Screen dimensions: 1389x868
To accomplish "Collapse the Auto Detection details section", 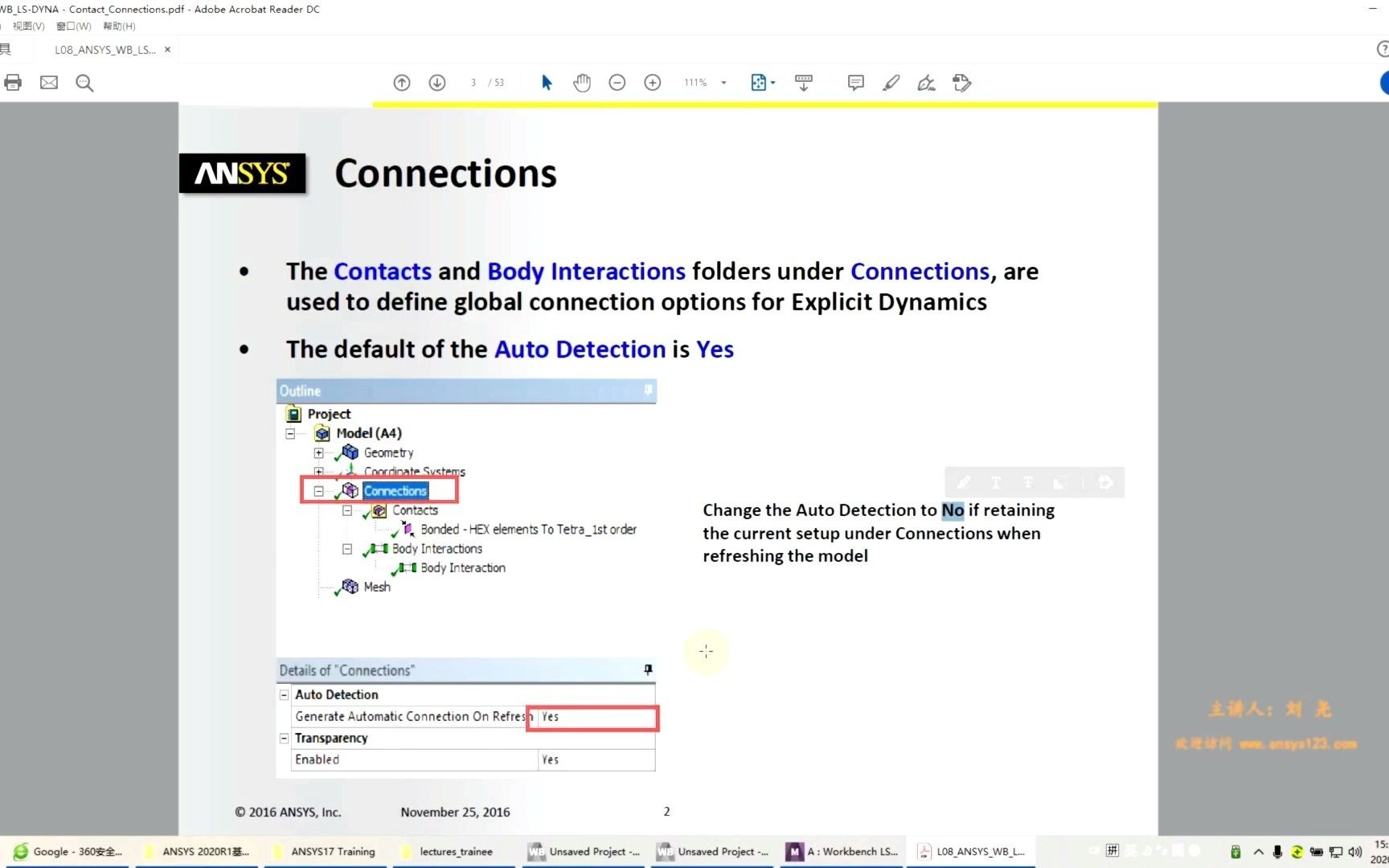I will point(284,694).
